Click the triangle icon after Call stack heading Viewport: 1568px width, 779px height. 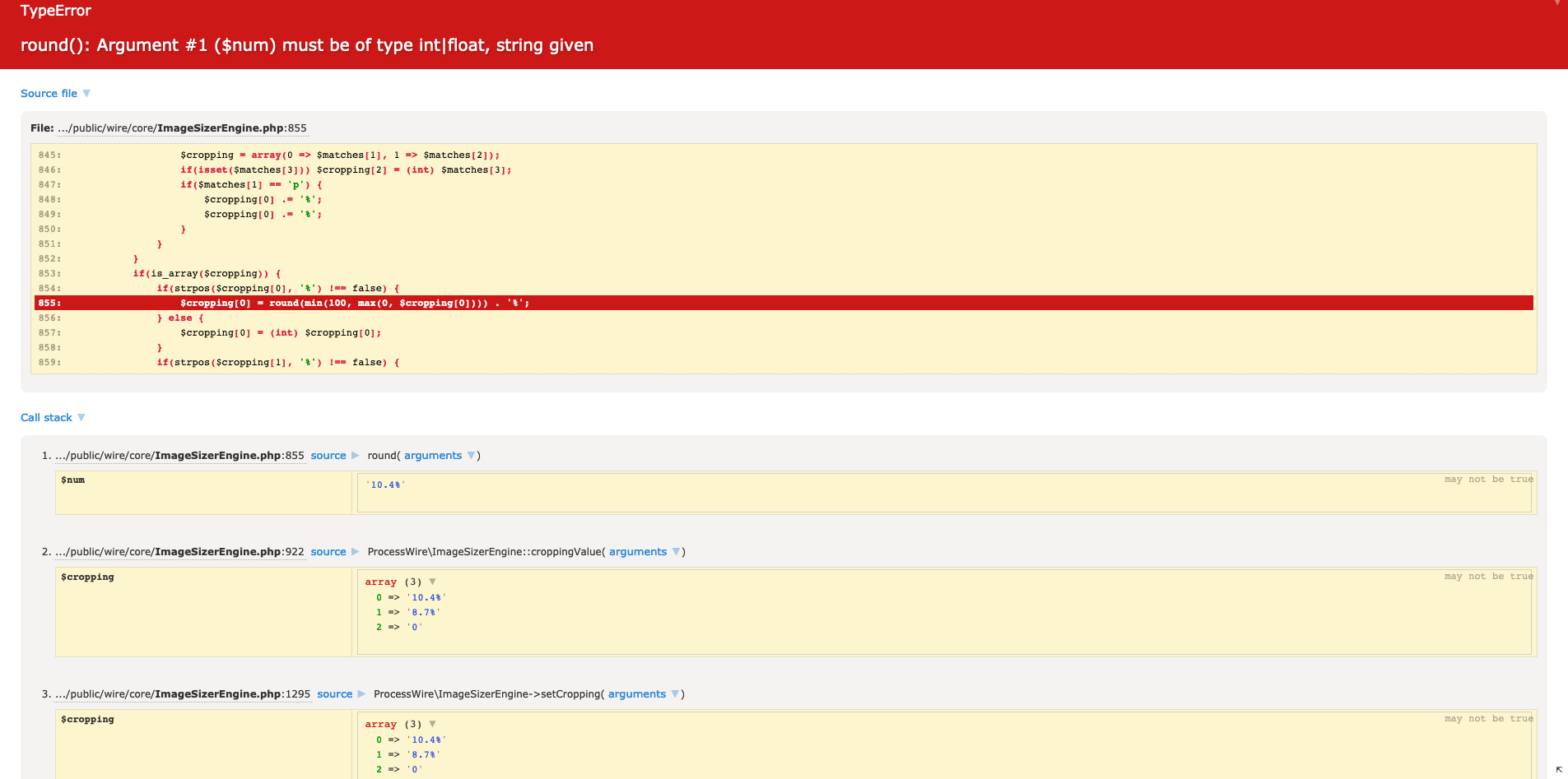click(x=81, y=417)
